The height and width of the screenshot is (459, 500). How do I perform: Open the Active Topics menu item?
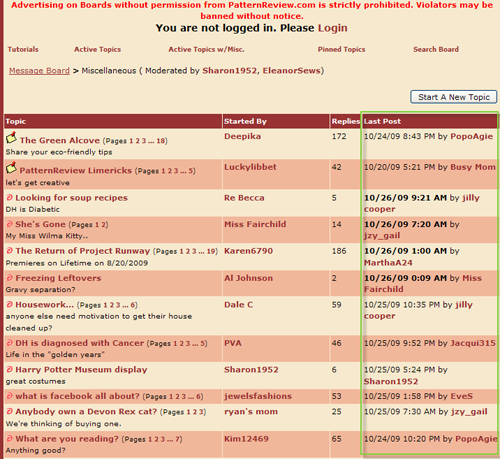pos(97,49)
